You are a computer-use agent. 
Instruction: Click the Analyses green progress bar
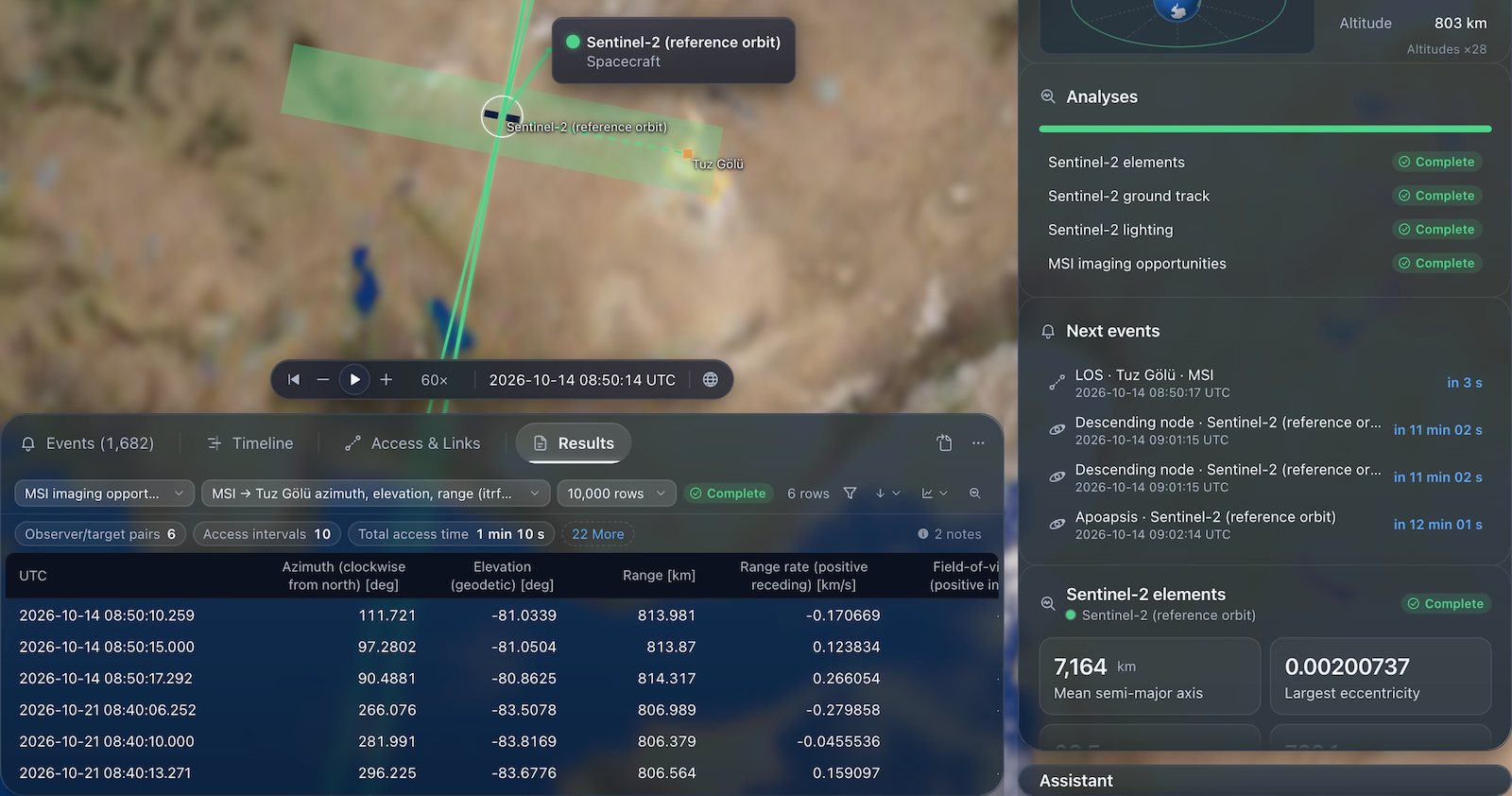[x=1264, y=129]
